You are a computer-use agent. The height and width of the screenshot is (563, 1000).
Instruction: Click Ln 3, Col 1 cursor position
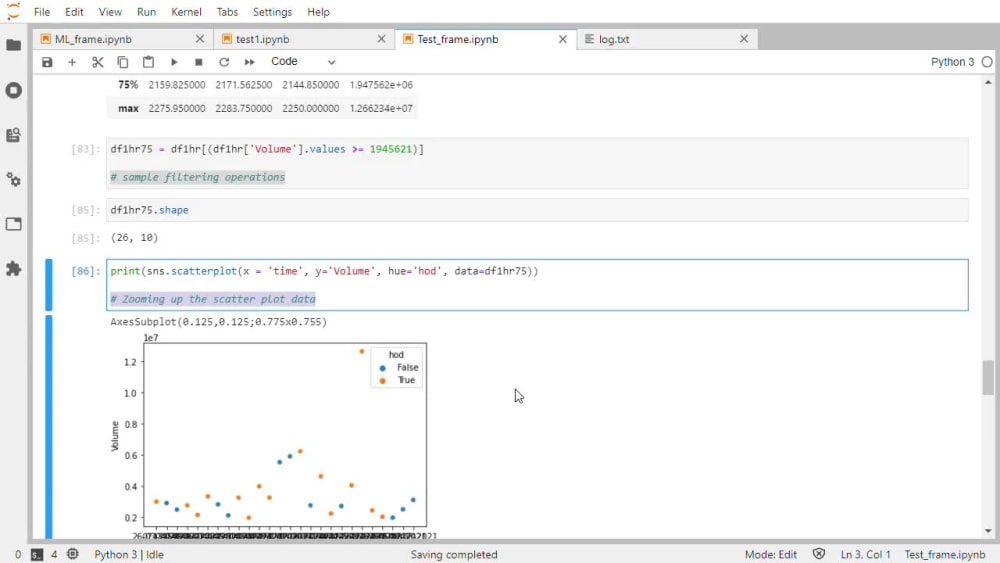(865, 555)
